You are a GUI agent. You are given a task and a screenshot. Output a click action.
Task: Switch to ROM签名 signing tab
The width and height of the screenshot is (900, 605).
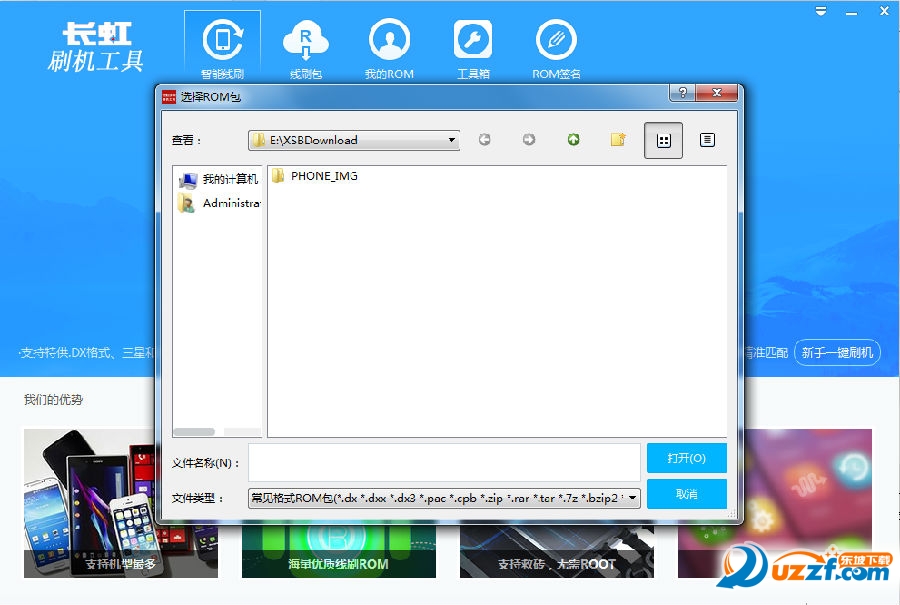pyautogui.click(x=556, y=47)
